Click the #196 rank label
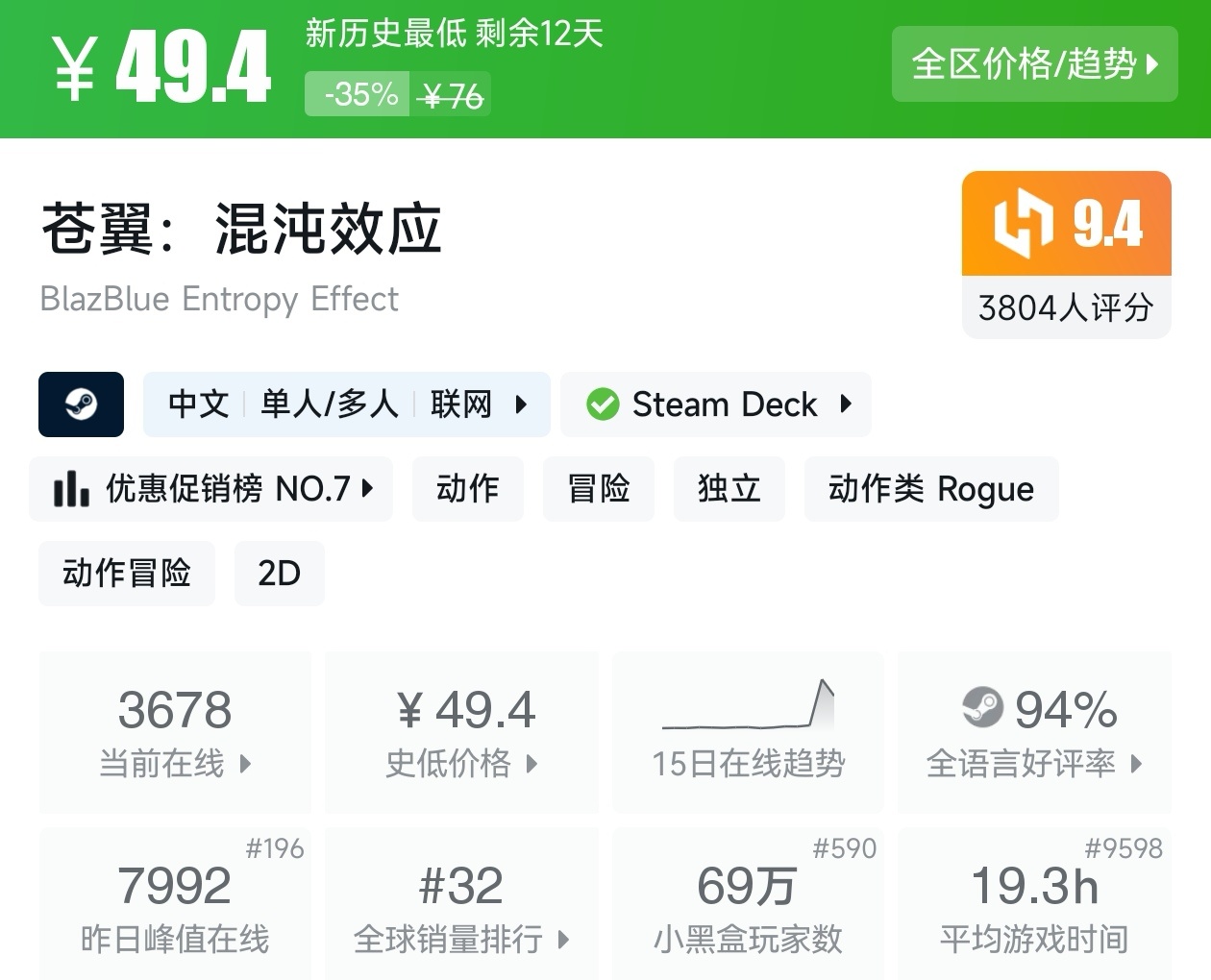This screenshot has height=980, width=1211. (x=275, y=847)
